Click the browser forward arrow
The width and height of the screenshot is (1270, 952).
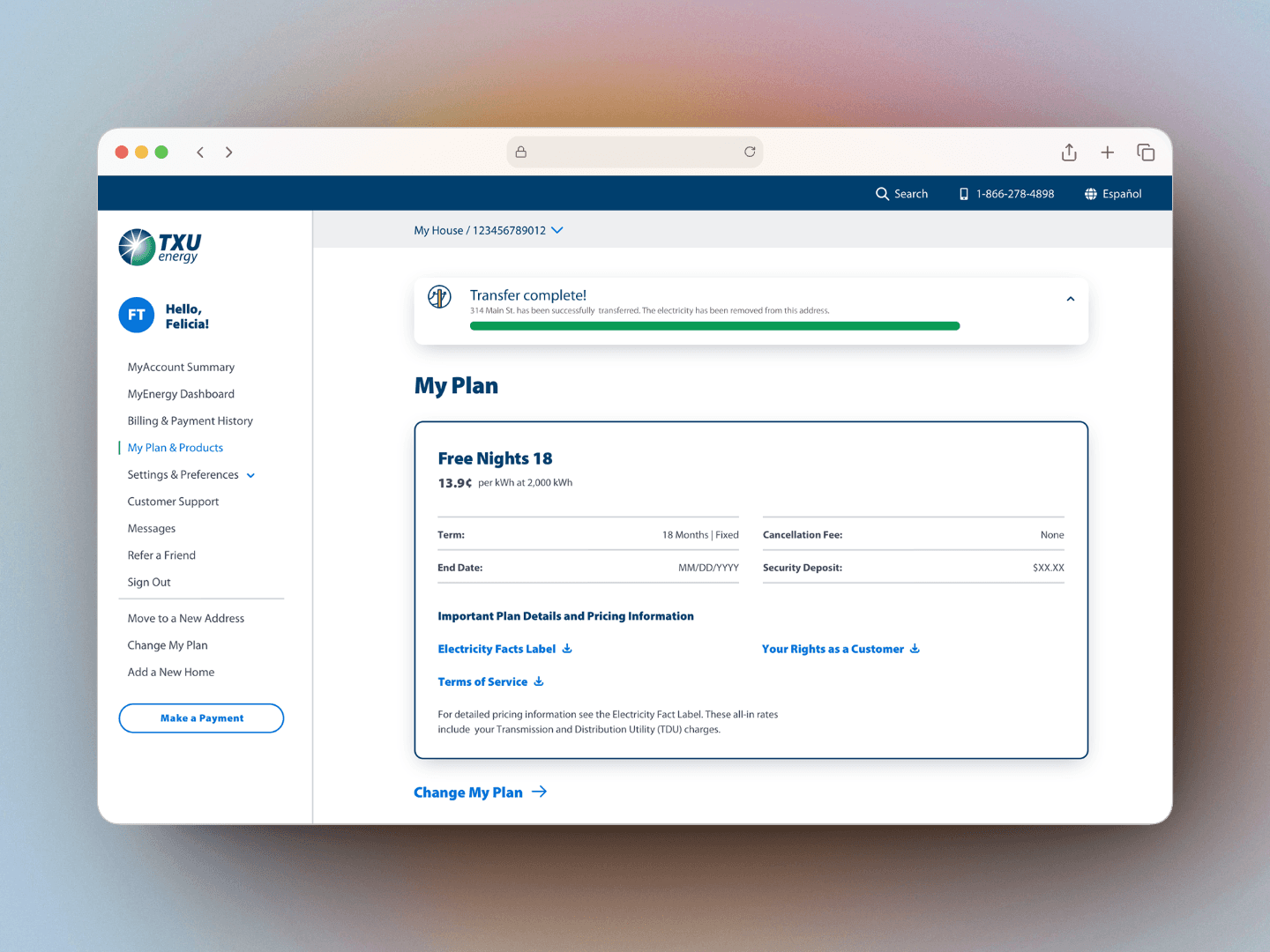tap(229, 152)
